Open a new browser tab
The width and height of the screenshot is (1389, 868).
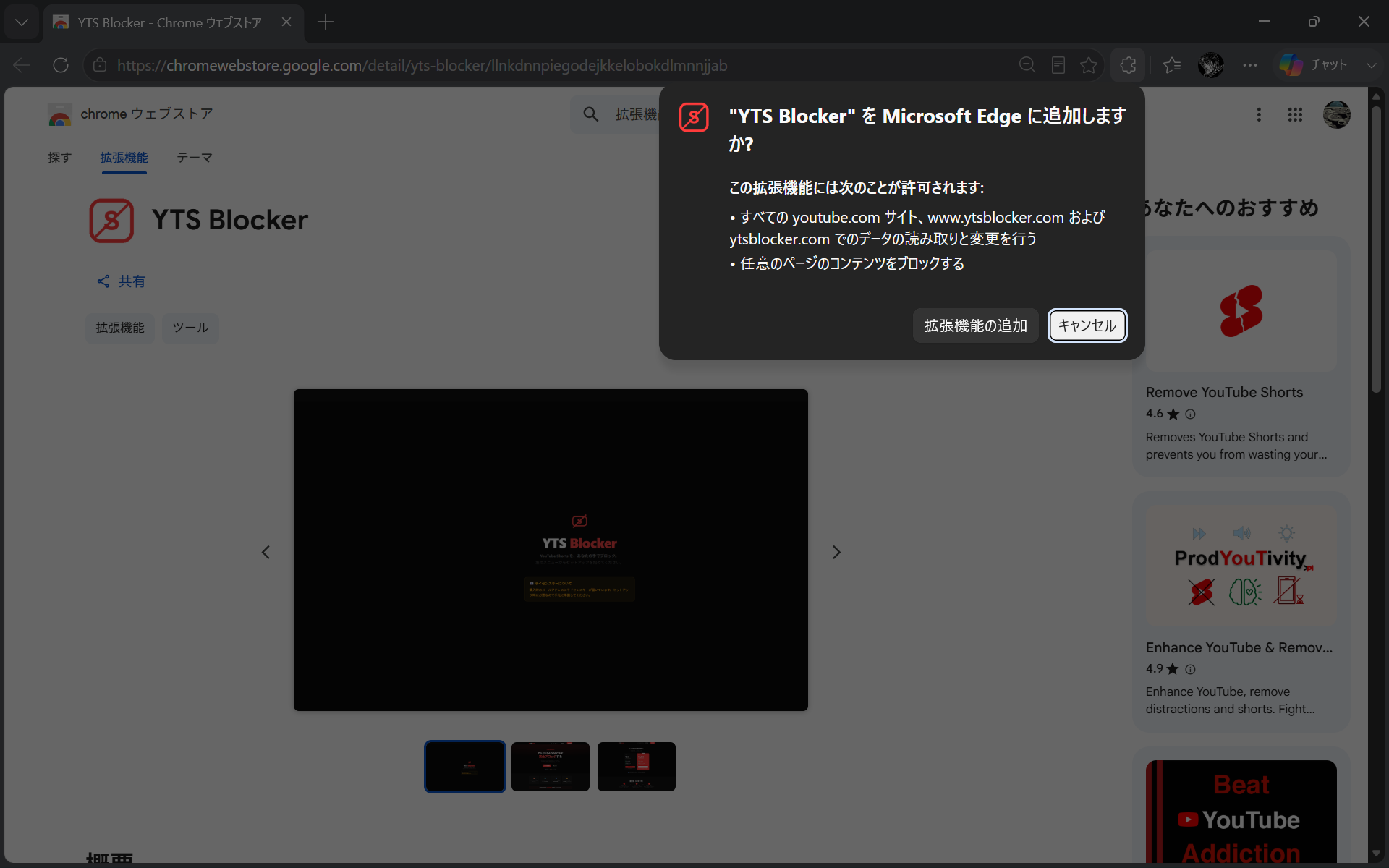(x=326, y=22)
